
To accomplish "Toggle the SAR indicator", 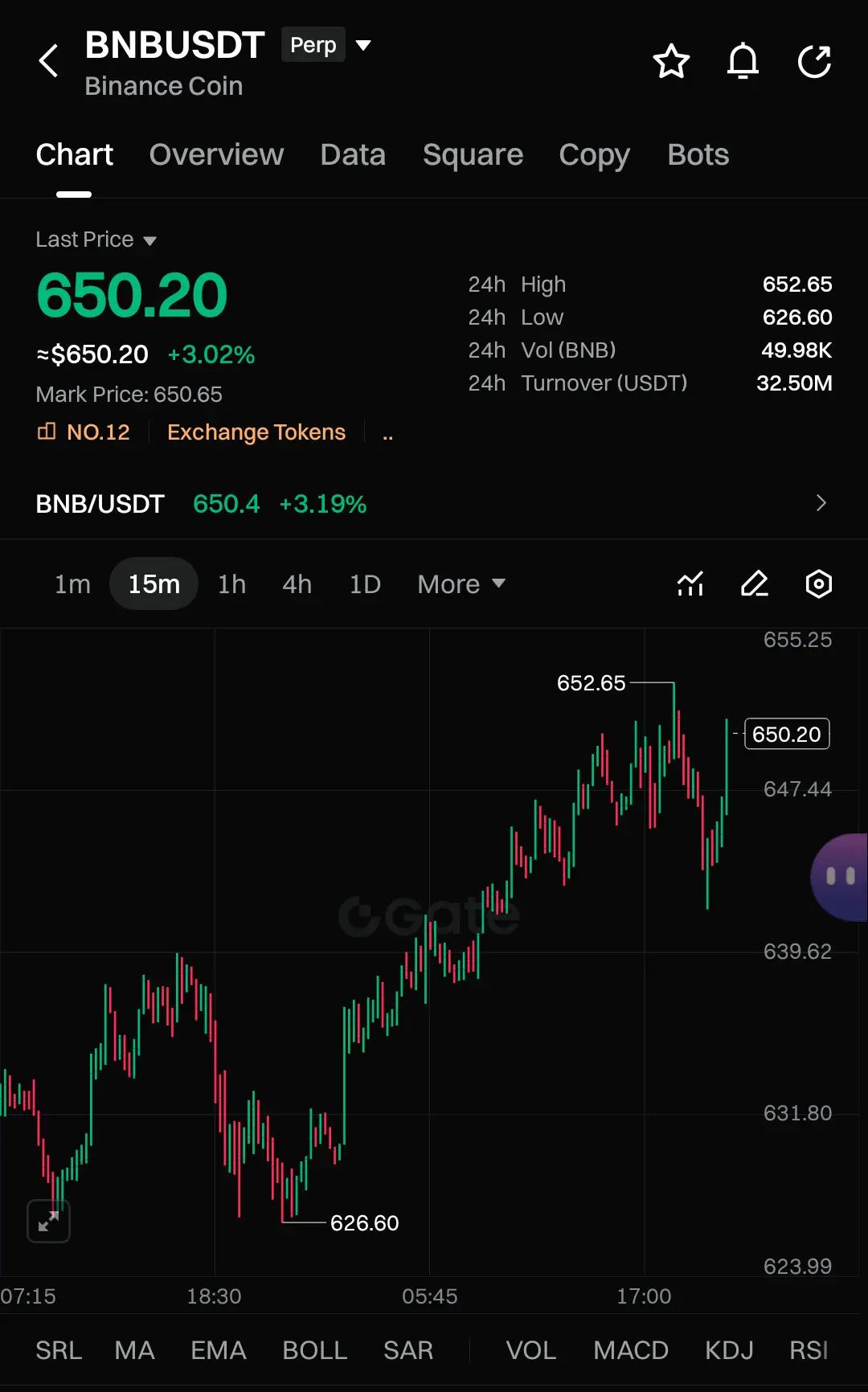I will coord(407,1350).
